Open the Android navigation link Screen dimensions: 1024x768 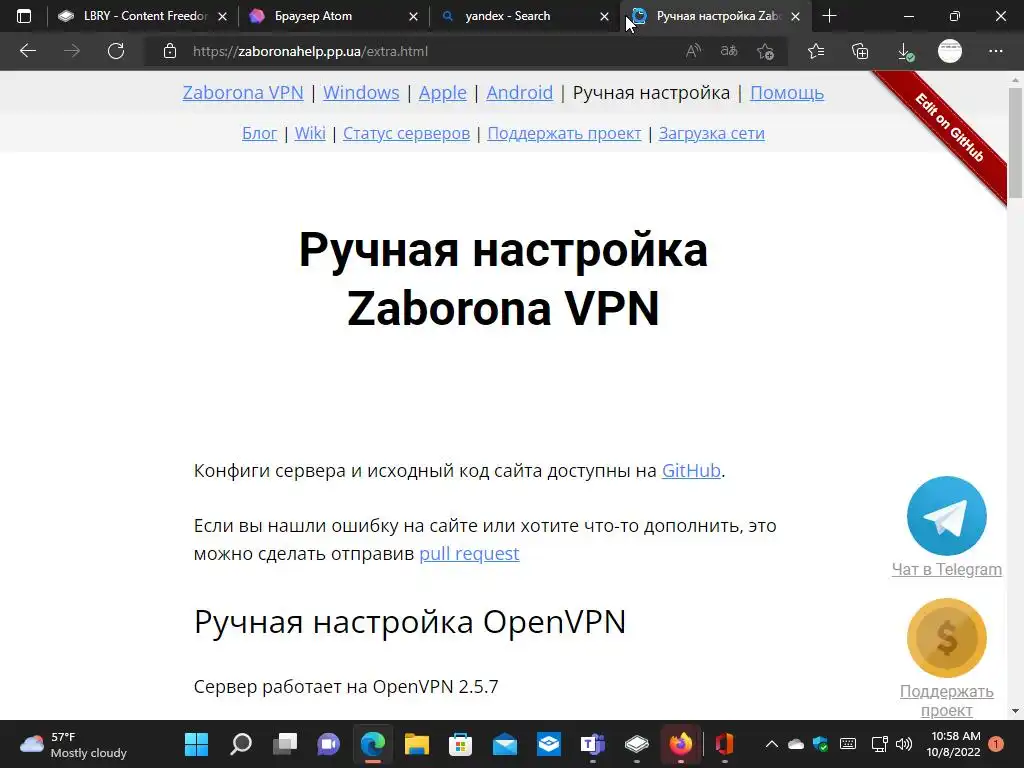[x=520, y=93]
